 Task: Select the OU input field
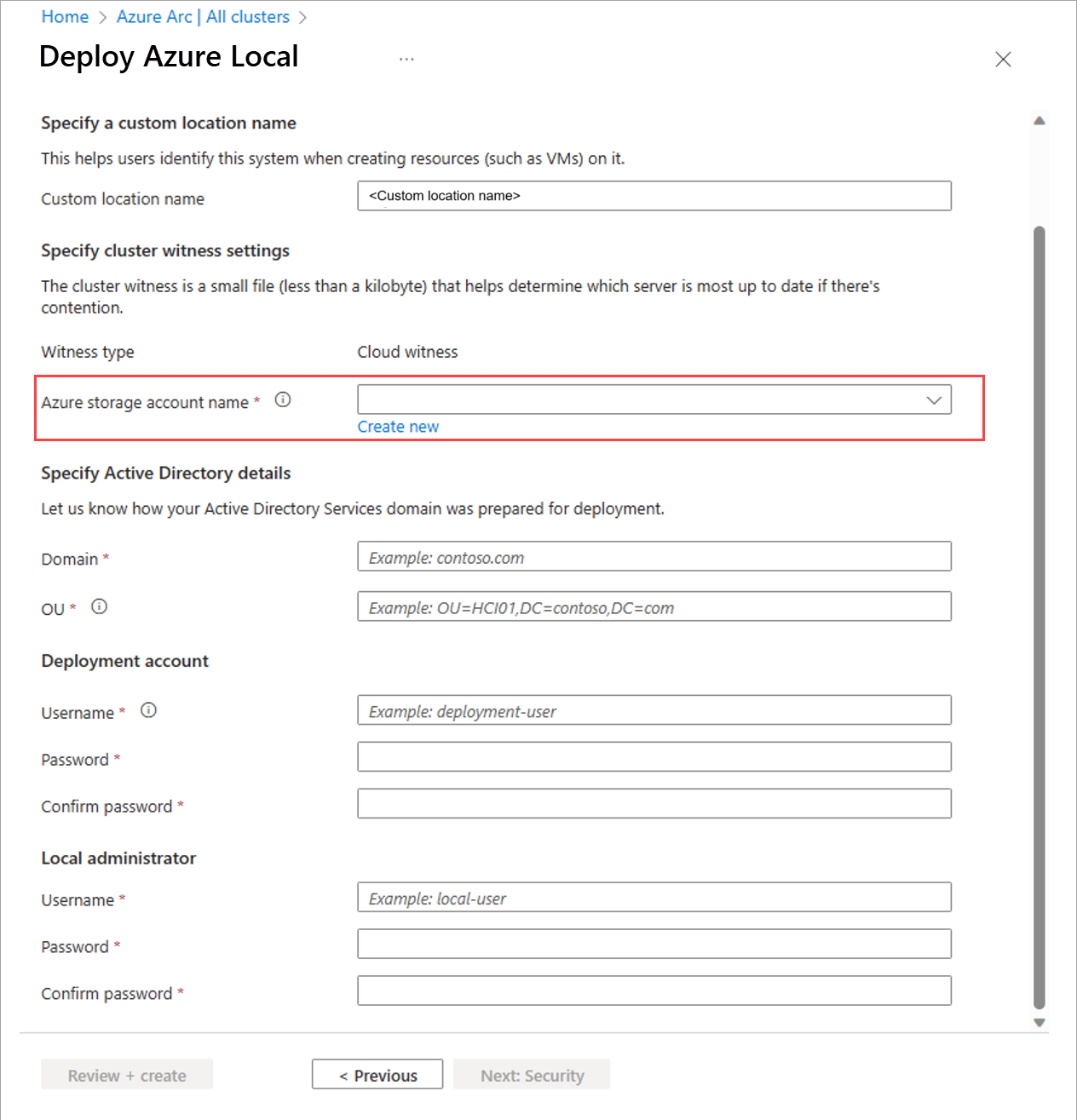click(654, 607)
